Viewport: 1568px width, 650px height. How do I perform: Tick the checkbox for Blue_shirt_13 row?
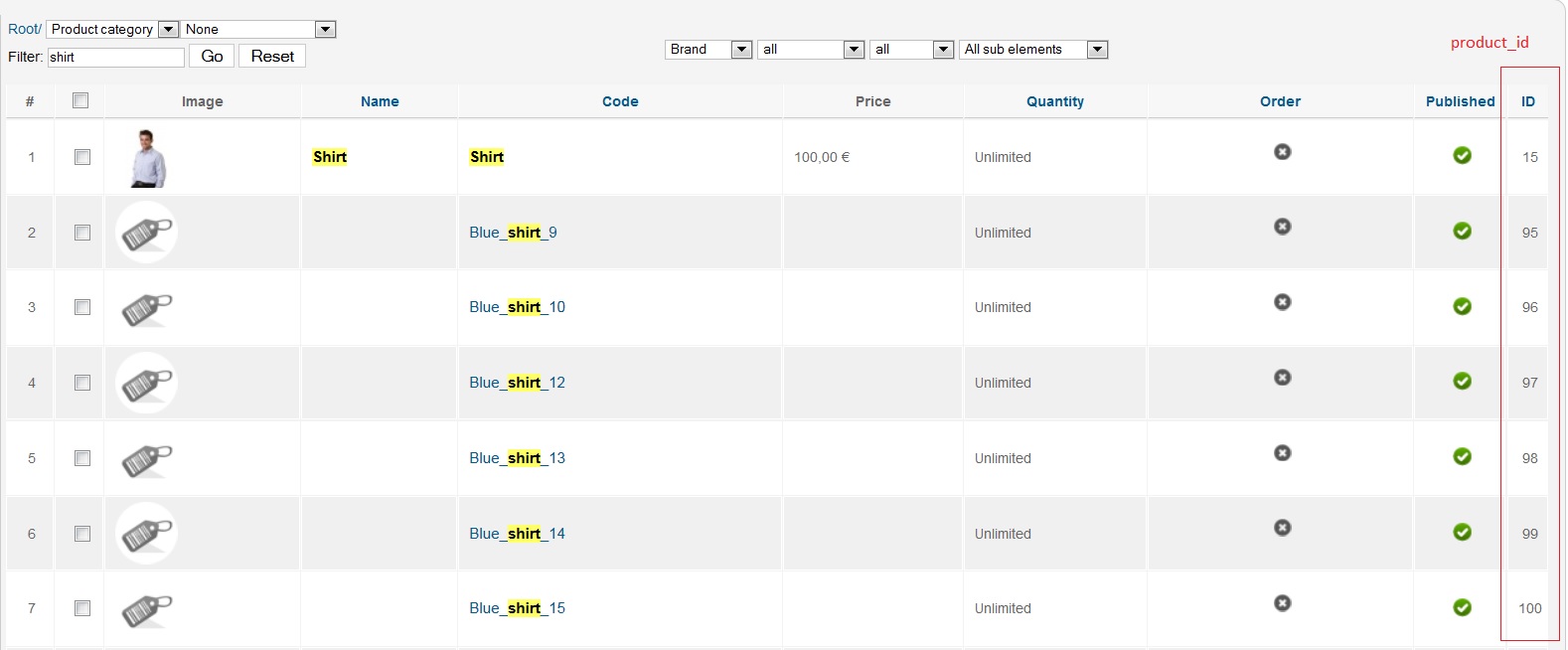pos(82,458)
